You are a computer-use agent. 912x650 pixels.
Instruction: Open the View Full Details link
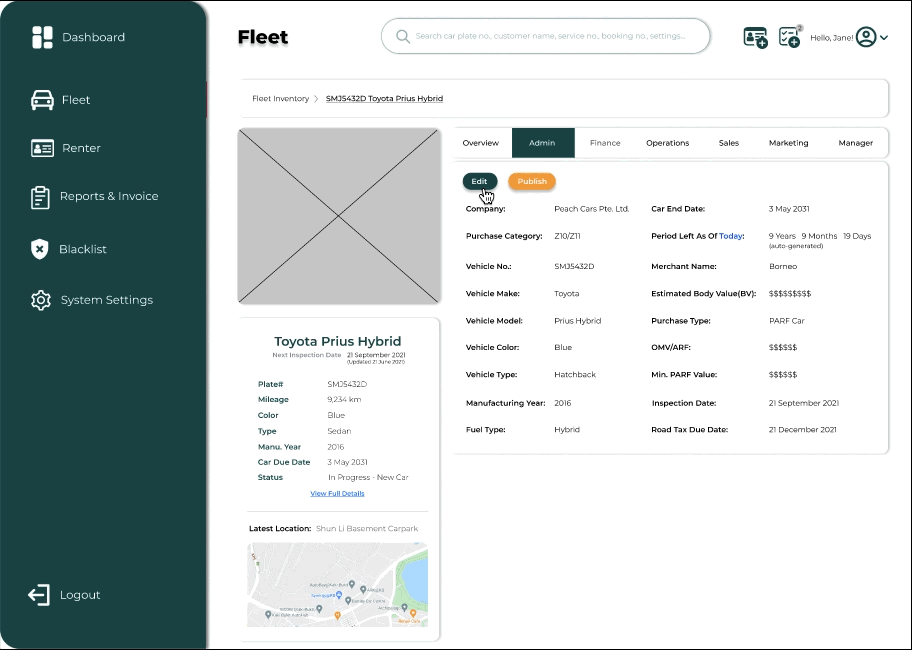click(x=337, y=494)
